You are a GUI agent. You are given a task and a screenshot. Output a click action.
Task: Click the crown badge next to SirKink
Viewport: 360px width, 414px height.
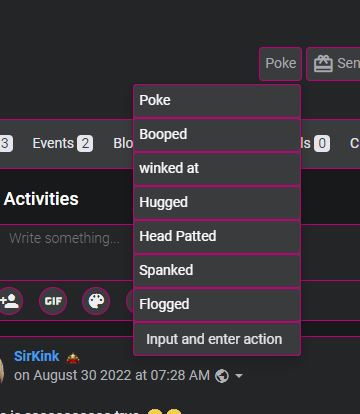[73, 358]
